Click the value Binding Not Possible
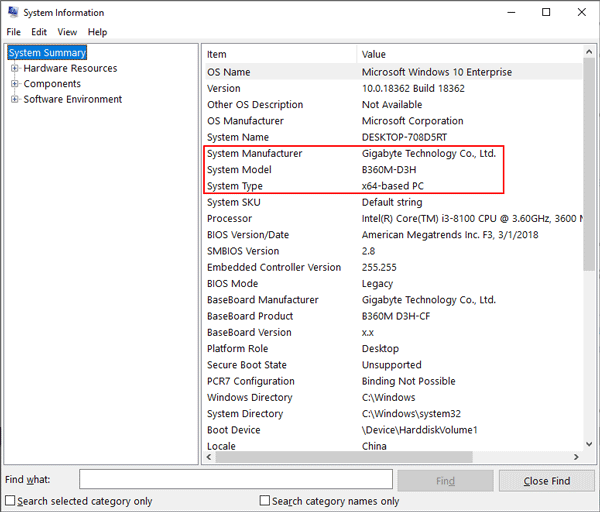Screen dimensions: 600x512 pos(408,381)
